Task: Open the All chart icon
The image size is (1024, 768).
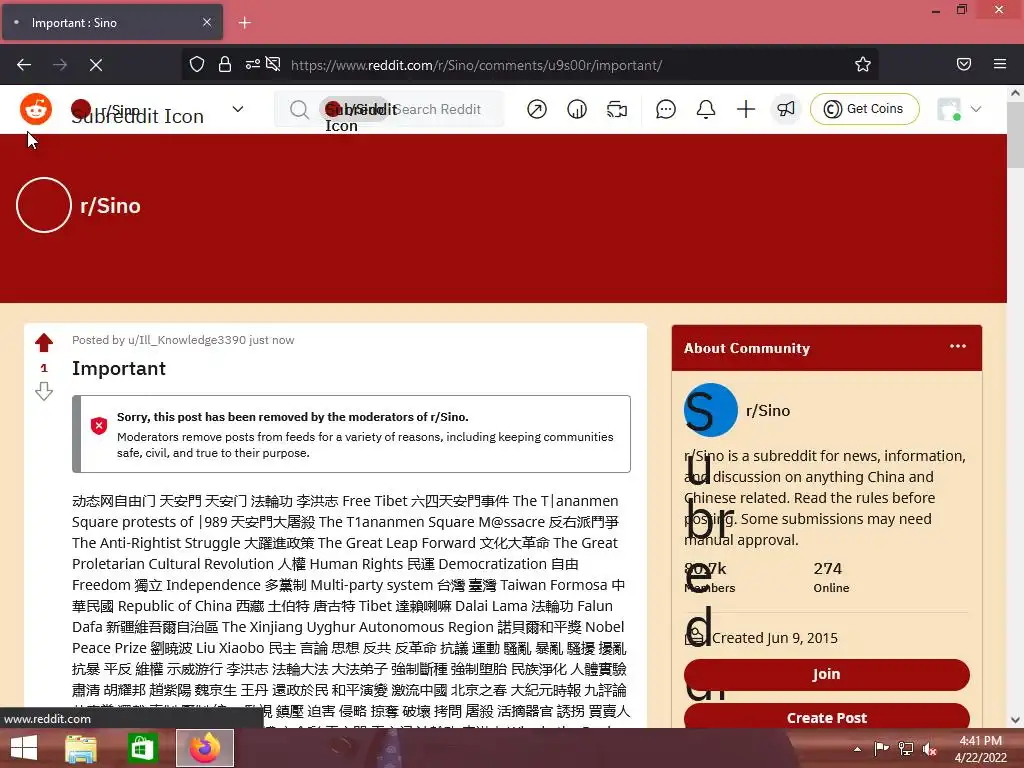Action: click(x=577, y=109)
